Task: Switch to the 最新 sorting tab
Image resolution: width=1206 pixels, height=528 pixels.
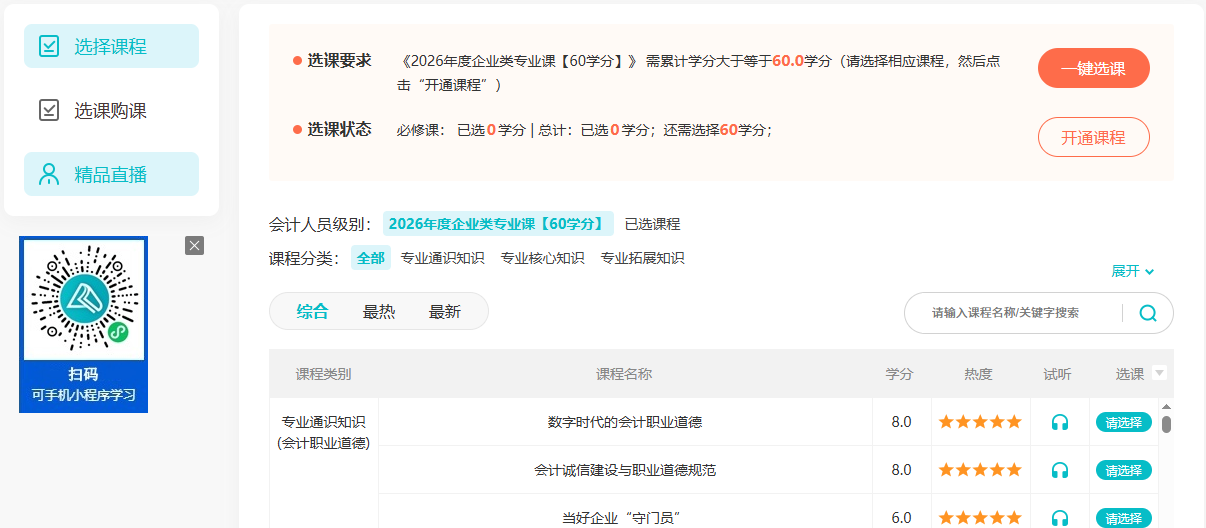Action: (445, 312)
